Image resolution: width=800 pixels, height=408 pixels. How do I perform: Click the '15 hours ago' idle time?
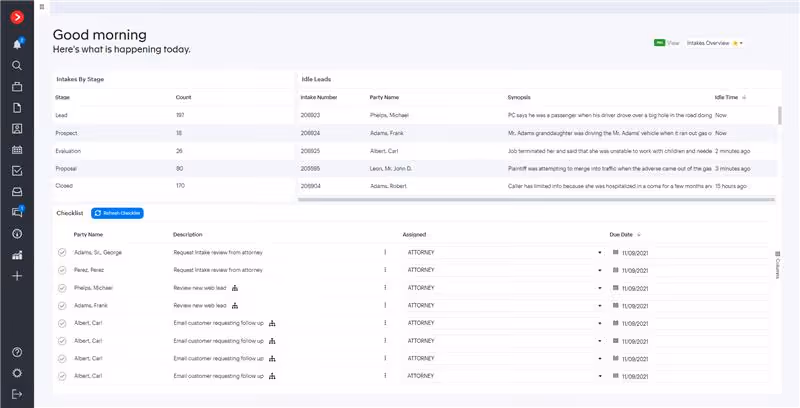point(731,186)
